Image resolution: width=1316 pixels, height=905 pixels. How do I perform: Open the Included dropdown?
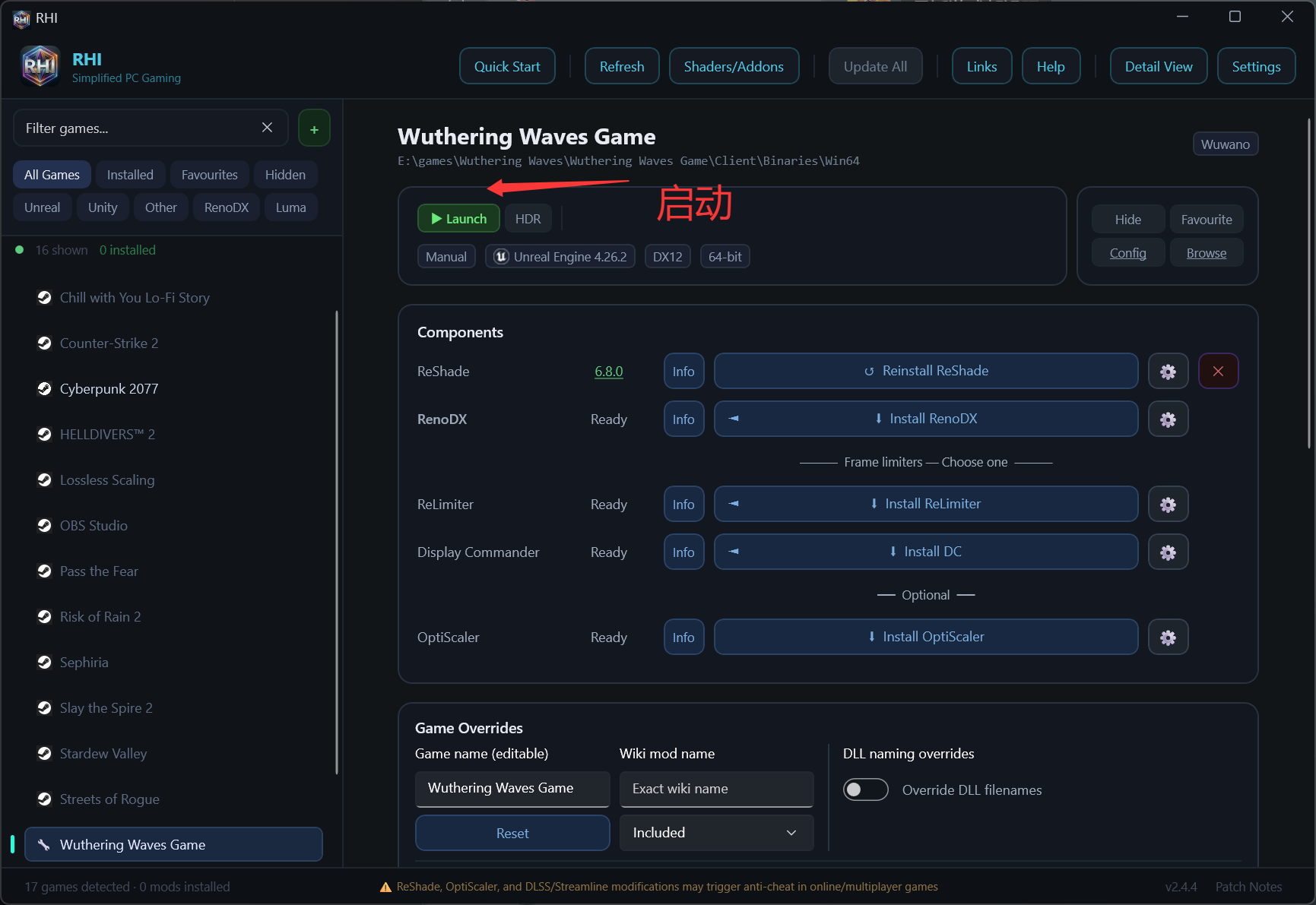pyautogui.click(x=716, y=833)
